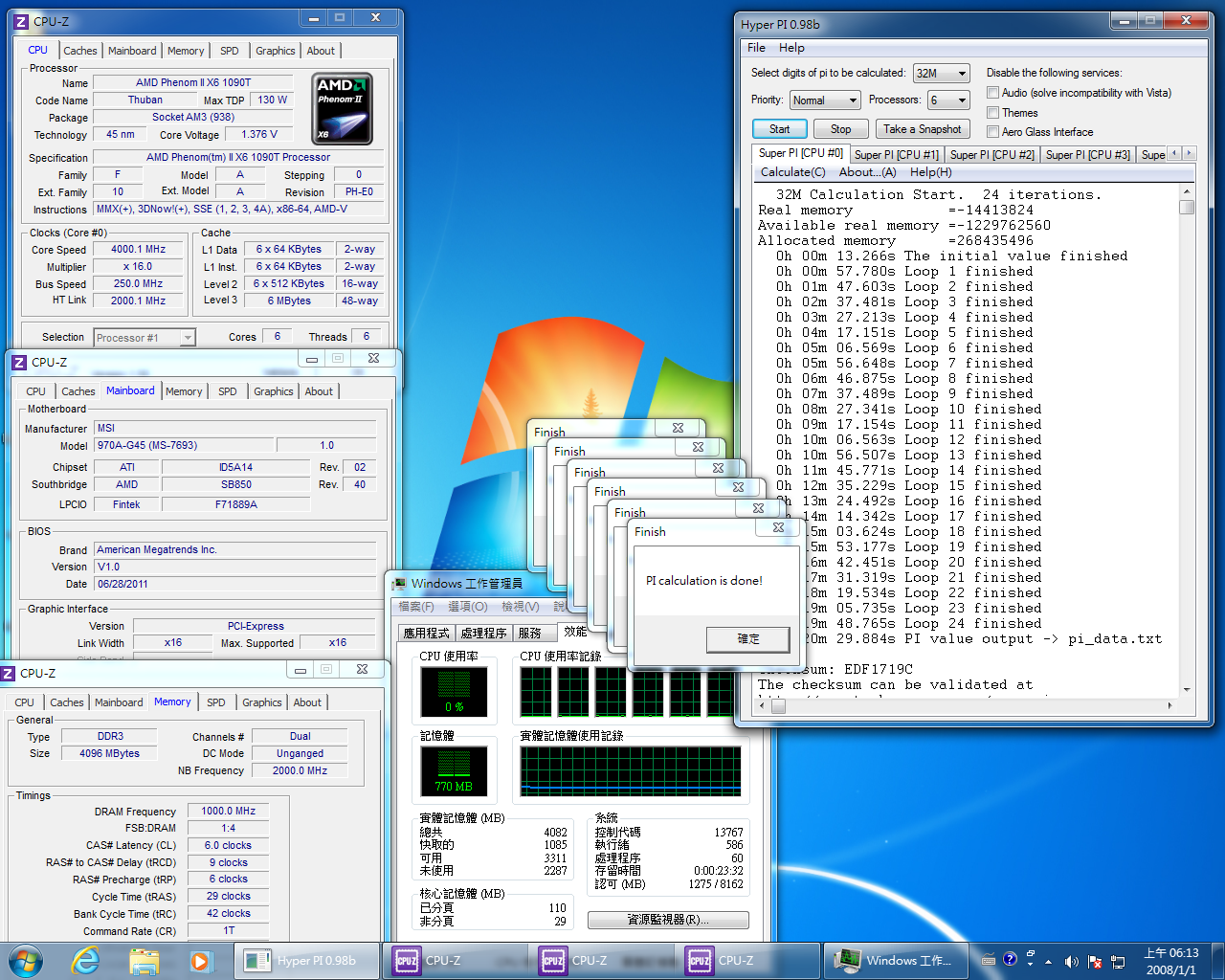Click the AMD Phenom II processor logo
Viewport: 1225px width, 980px height.
(x=342, y=109)
